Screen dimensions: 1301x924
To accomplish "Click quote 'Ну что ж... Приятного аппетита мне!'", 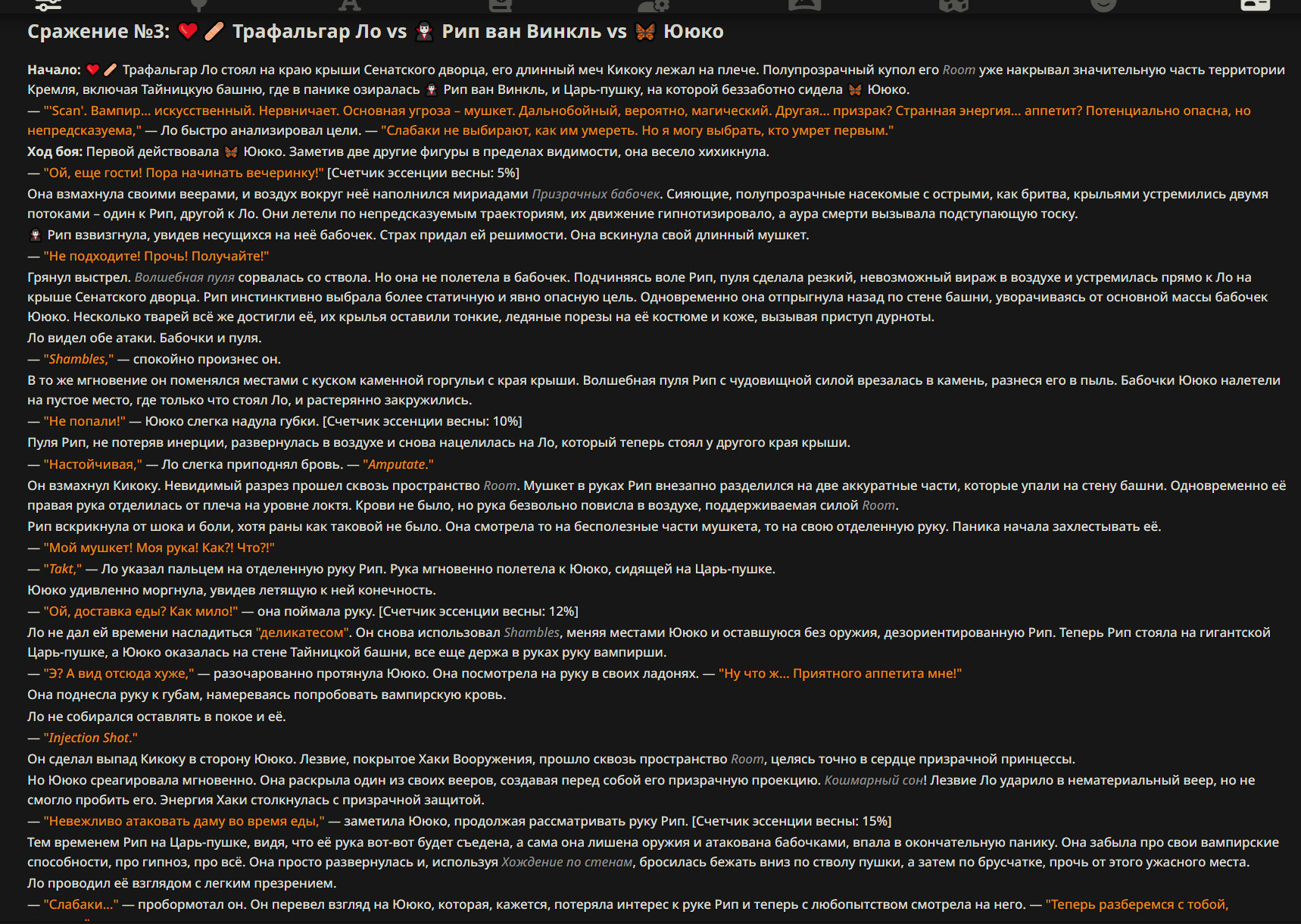I will coord(840,673).
